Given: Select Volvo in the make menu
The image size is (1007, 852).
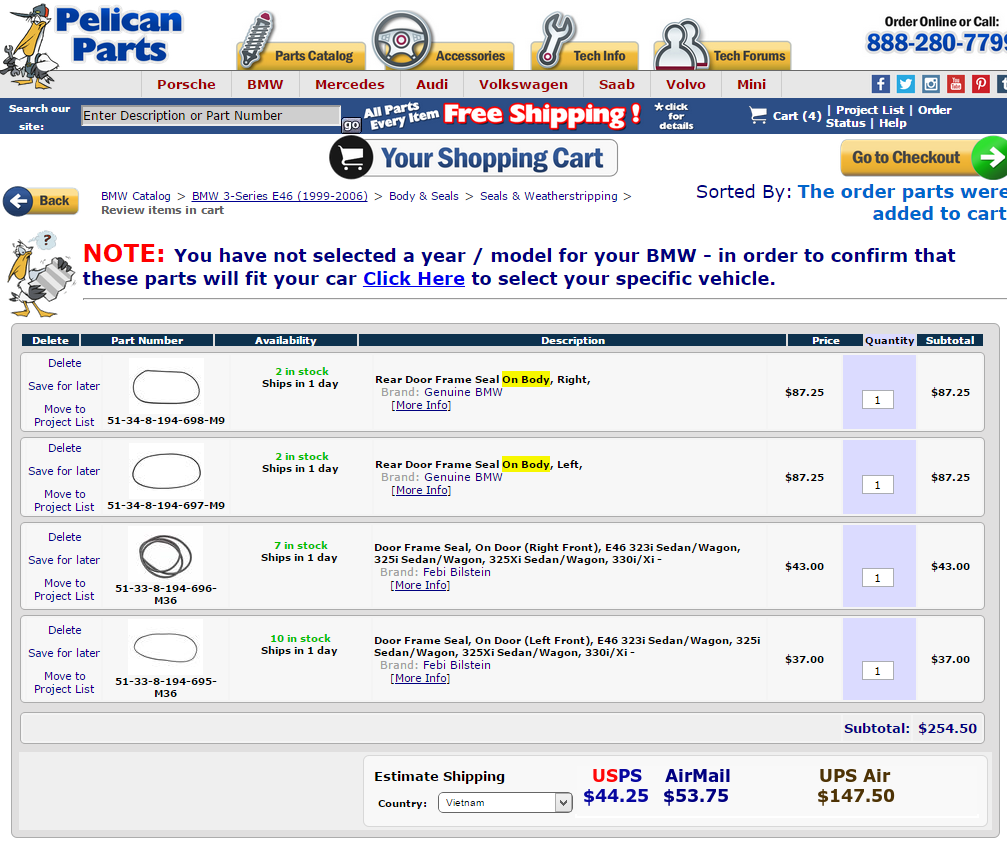Looking at the screenshot, I should 685,84.
